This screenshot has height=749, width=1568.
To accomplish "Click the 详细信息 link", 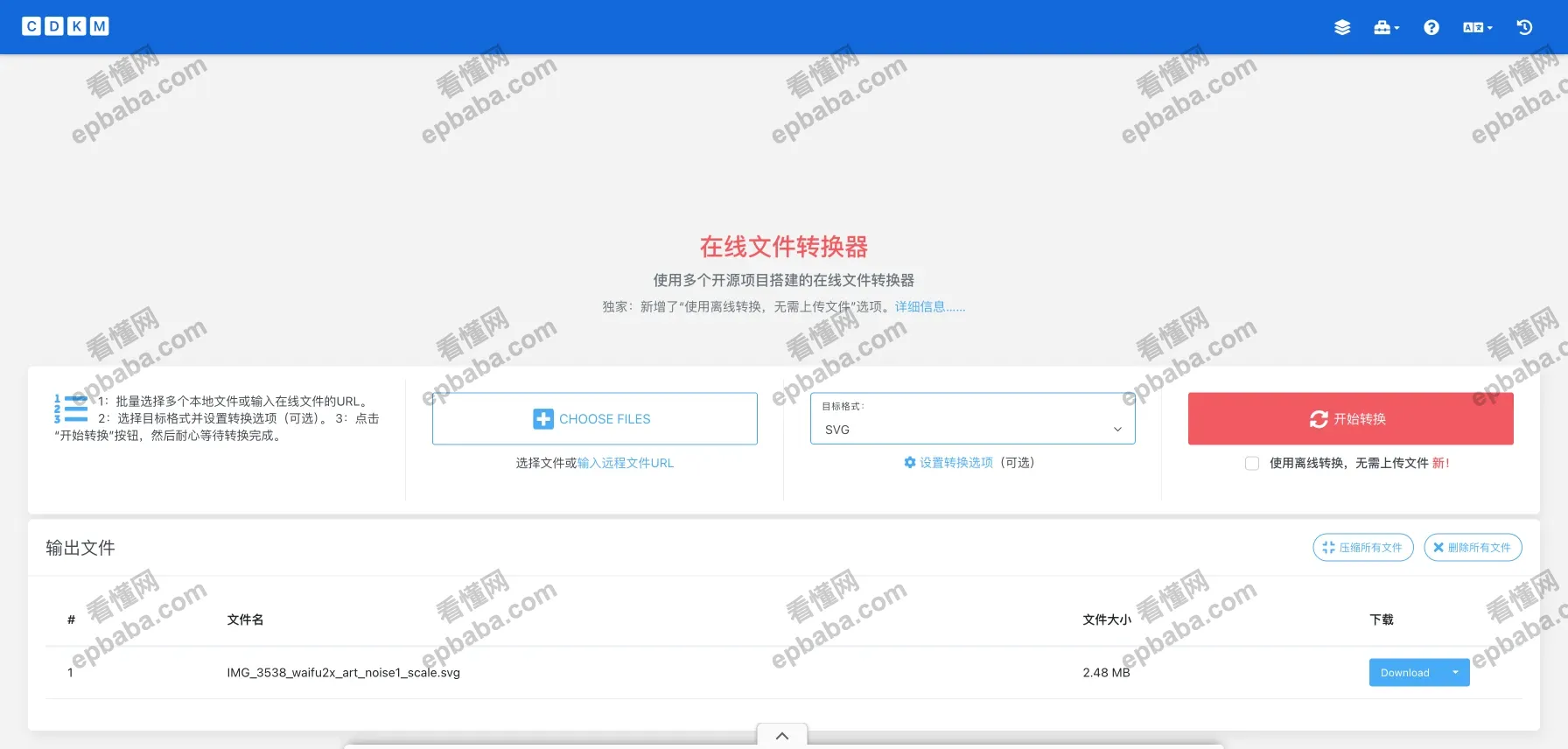I will tap(930, 306).
